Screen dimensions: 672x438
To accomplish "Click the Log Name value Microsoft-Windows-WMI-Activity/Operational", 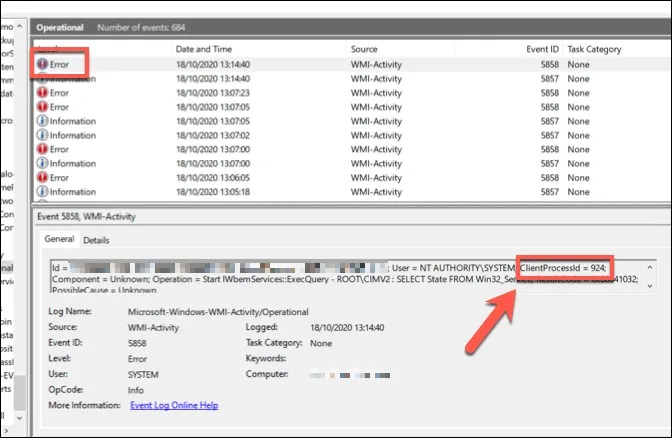I will click(218, 312).
